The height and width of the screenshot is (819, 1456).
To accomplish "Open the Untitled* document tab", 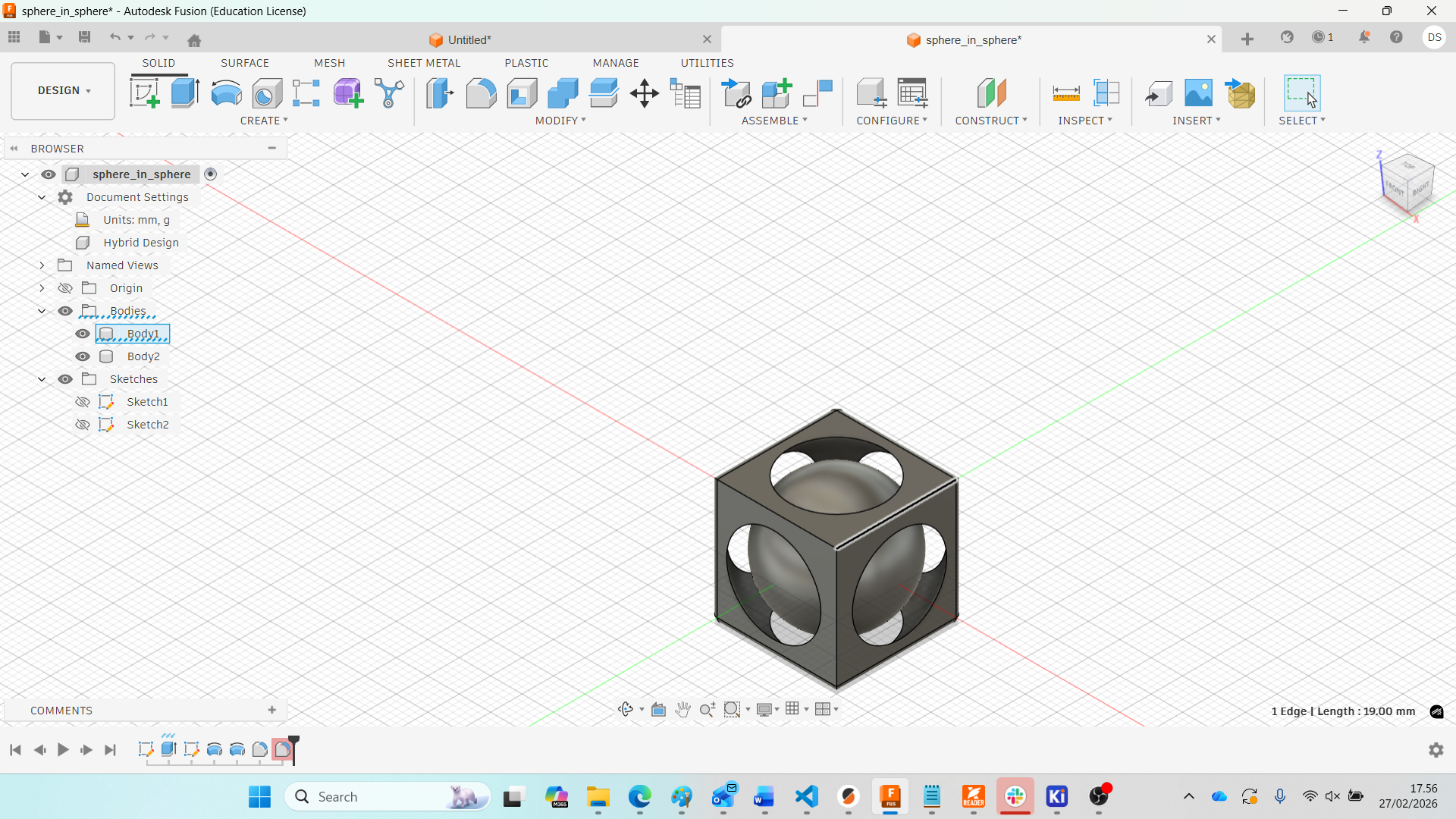I will pyautogui.click(x=469, y=39).
